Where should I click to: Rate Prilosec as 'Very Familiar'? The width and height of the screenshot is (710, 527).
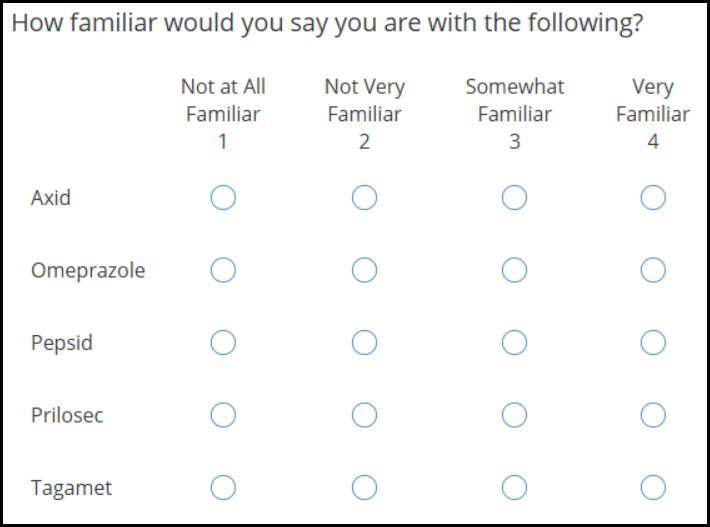[x=653, y=415]
